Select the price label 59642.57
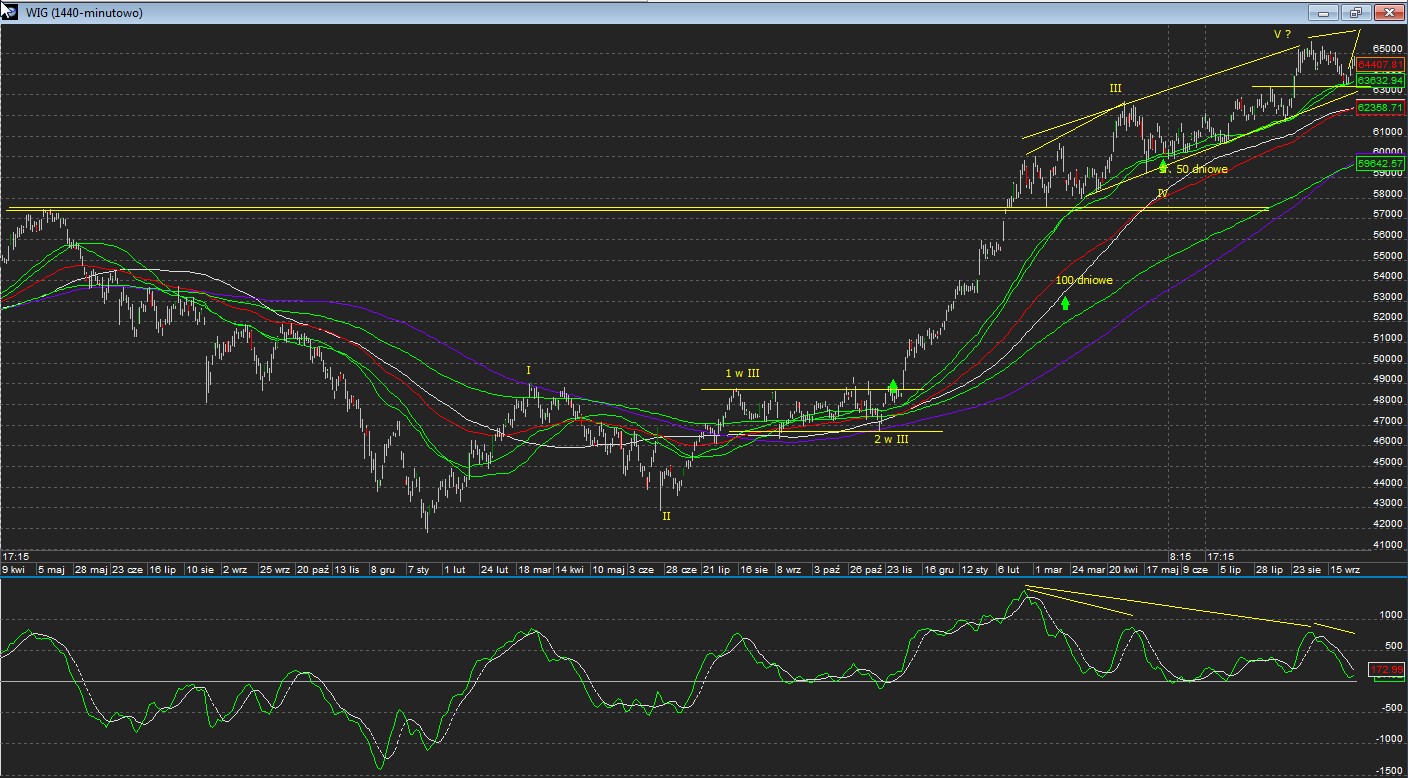The image size is (1408, 778). 1381,163
